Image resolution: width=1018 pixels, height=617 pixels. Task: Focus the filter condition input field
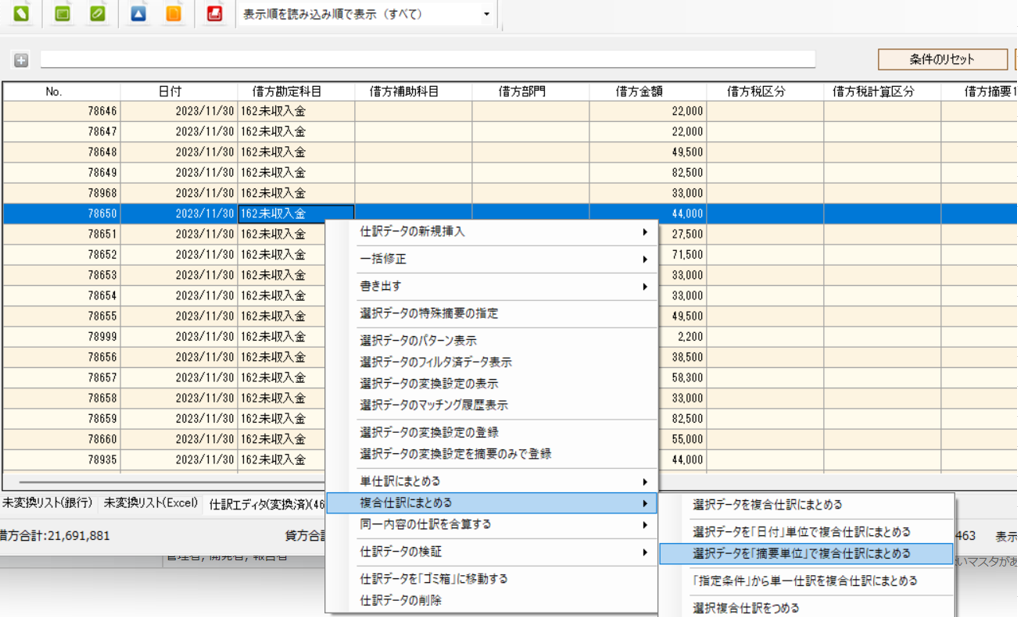(428, 59)
